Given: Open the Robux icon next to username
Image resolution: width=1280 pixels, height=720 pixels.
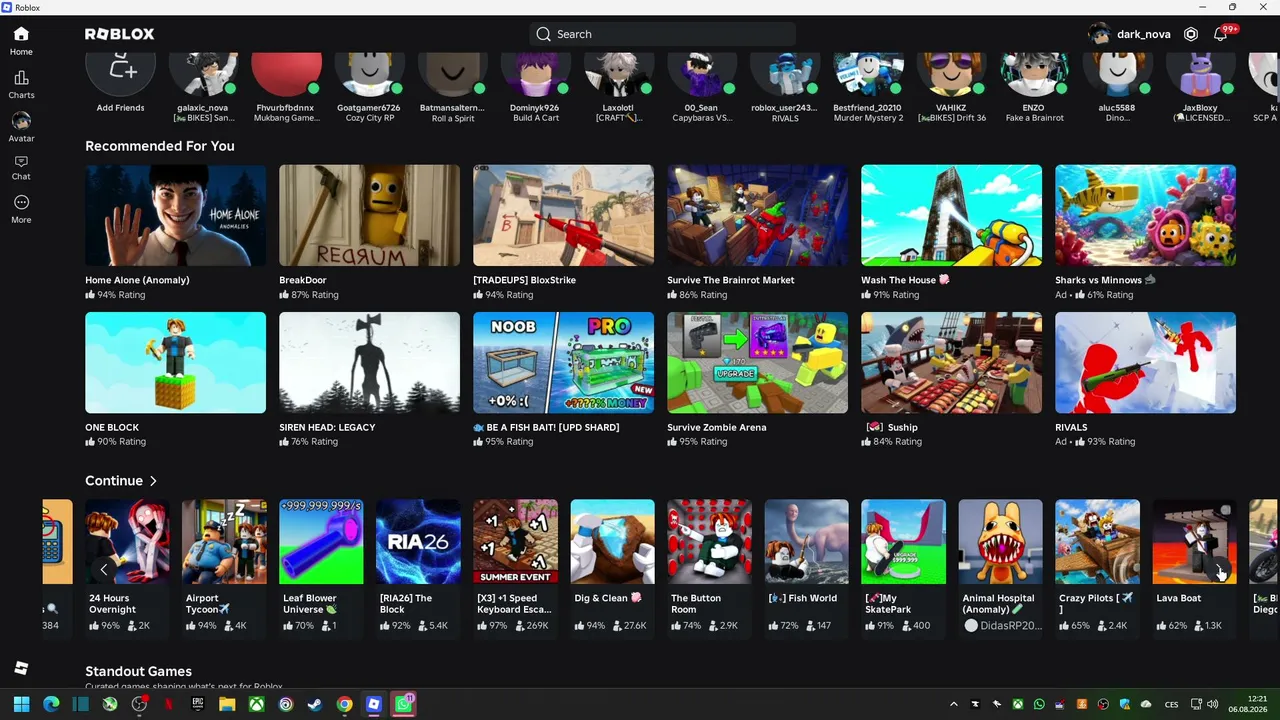Looking at the screenshot, I should pos(1191,34).
